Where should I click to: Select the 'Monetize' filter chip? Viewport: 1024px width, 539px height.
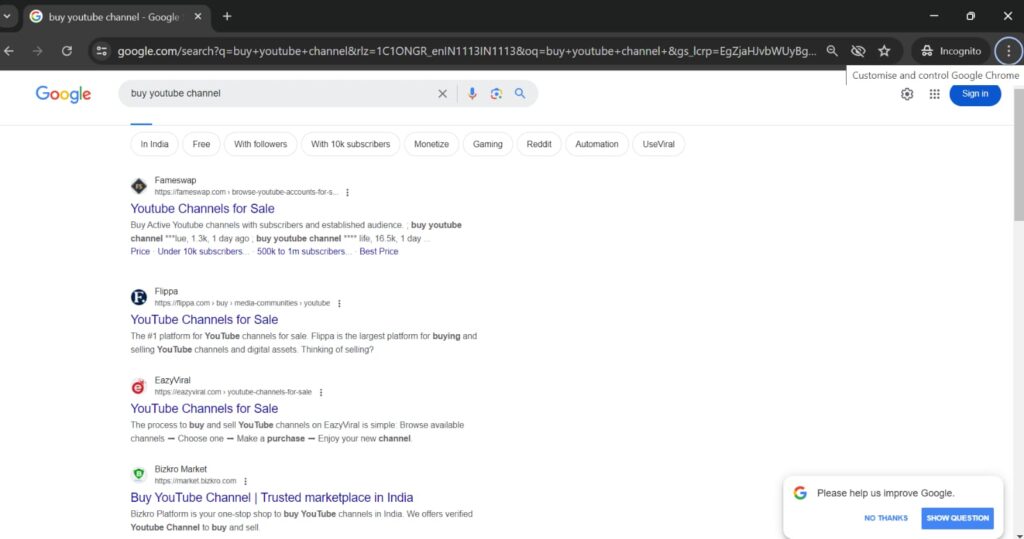(x=431, y=144)
